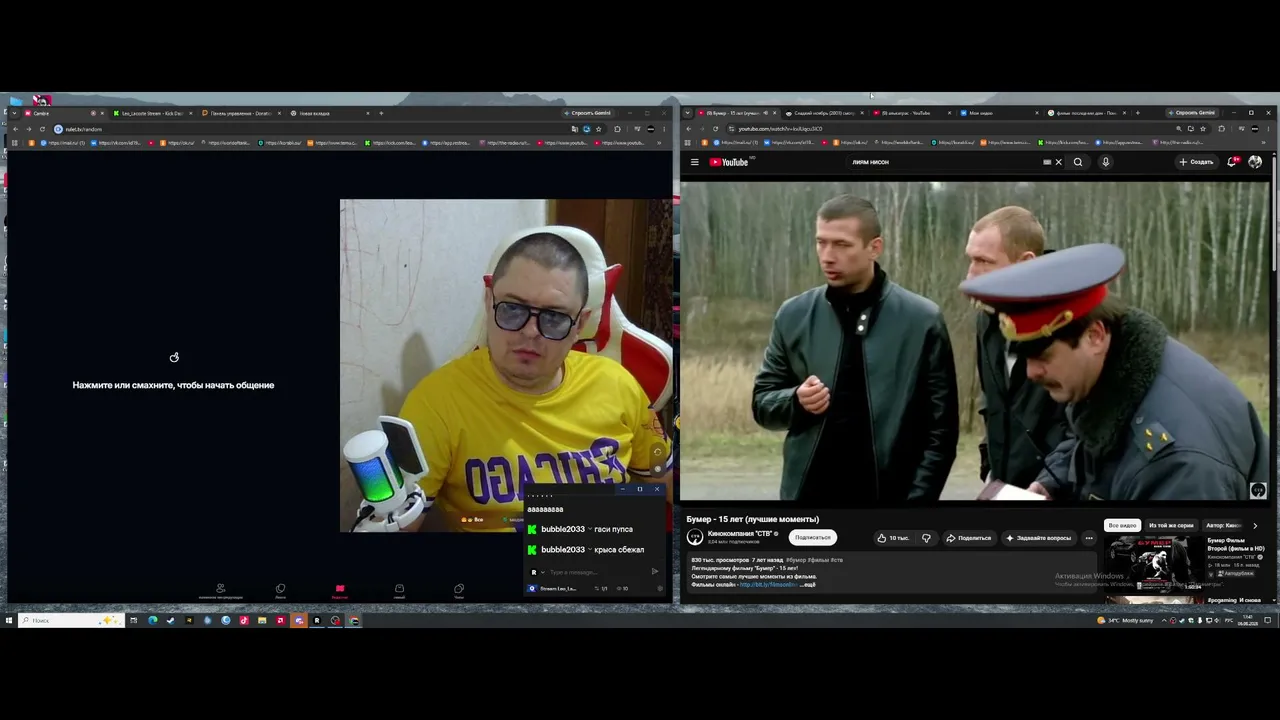
Task: Select the Из той же серии chip
Action: 1171,525
